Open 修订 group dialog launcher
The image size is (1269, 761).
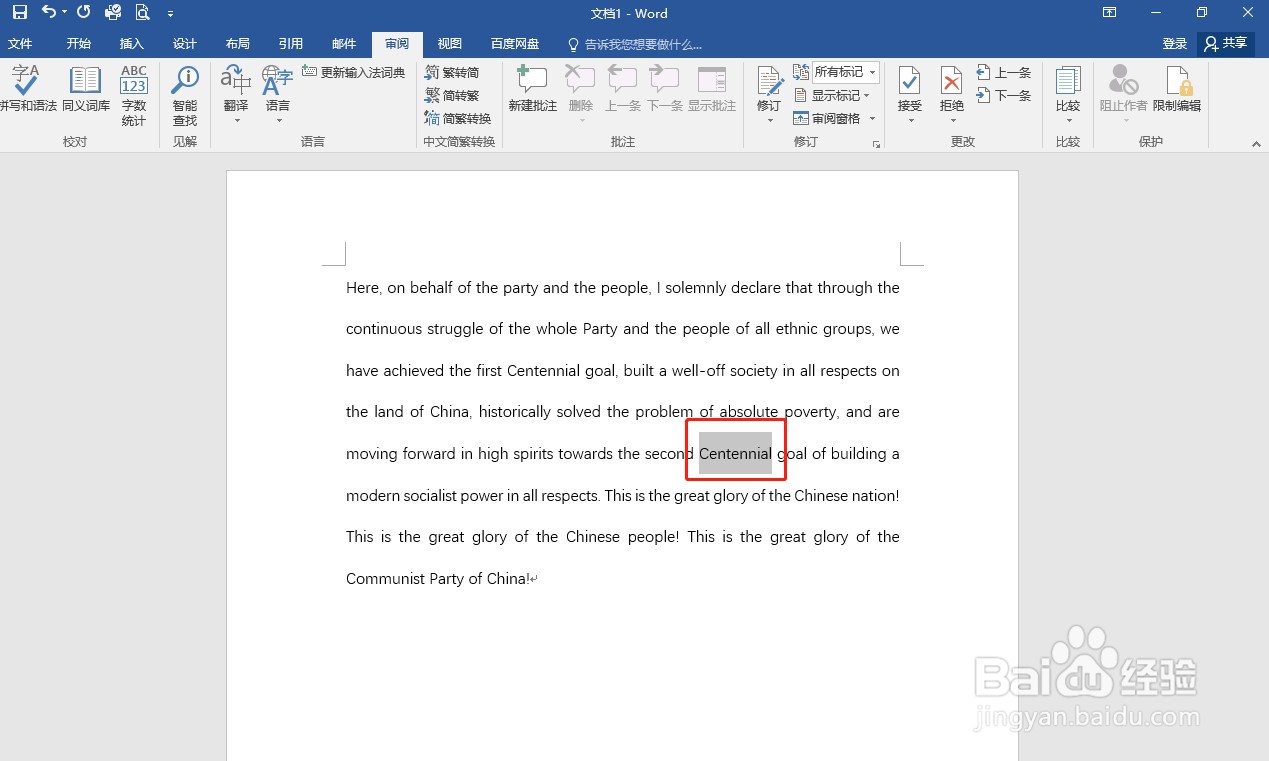pyautogui.click(x=876, y=144)
